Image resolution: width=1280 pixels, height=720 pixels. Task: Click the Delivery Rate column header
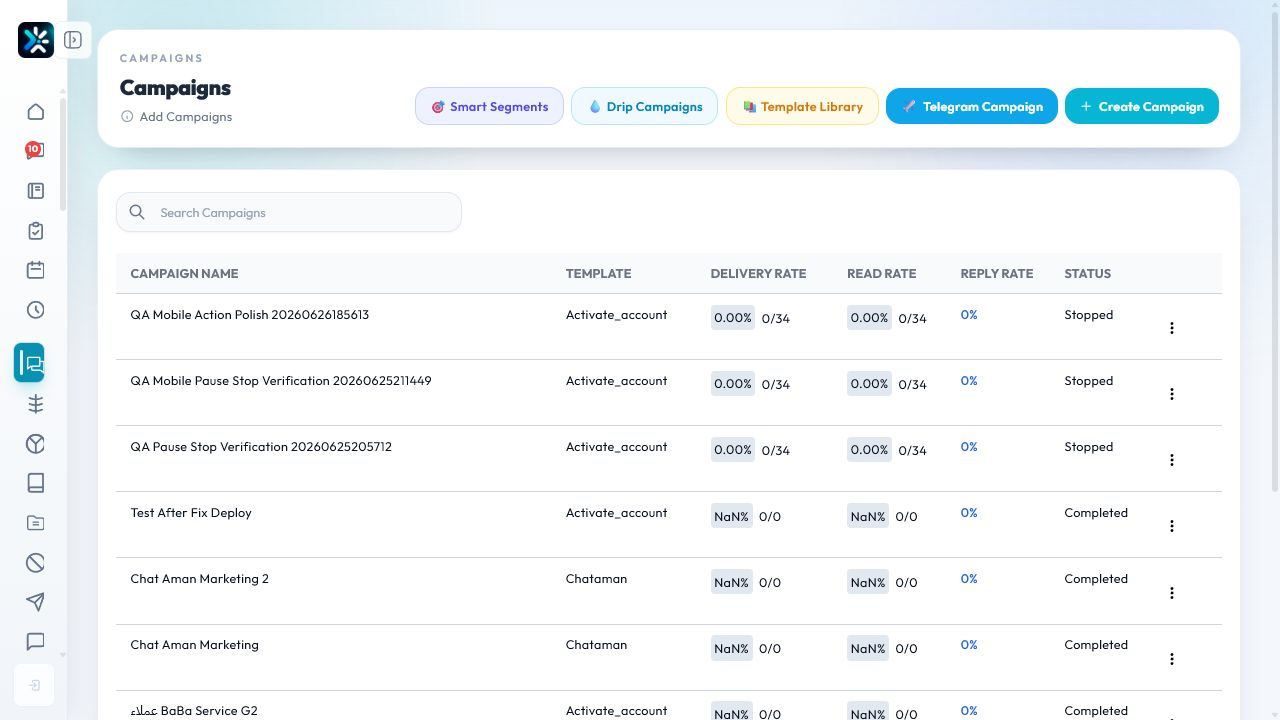[758, 273]
